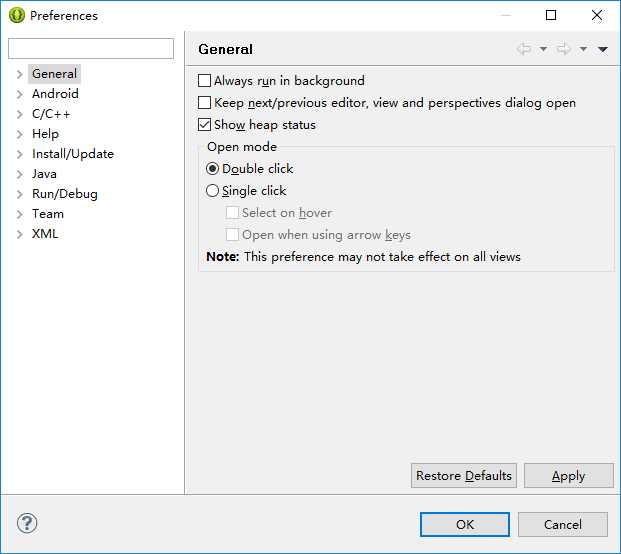
Task: Open the forward history dropdown arrow
Action: point(583,49)
